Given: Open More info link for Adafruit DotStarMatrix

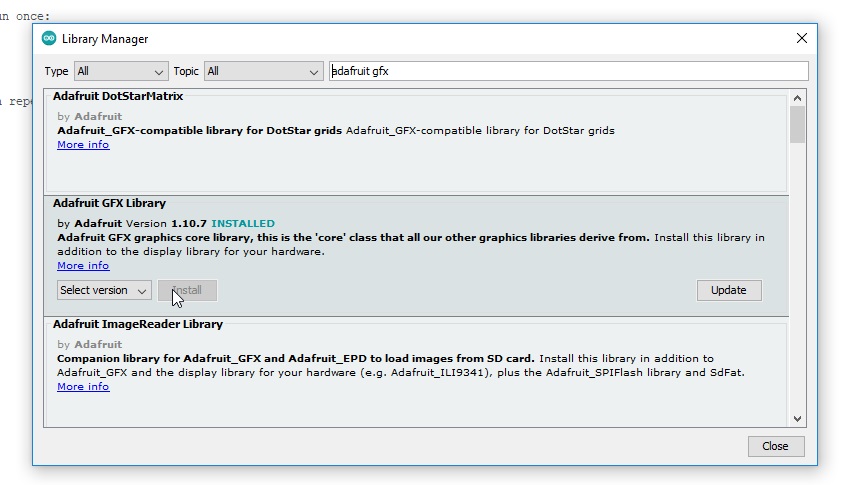Looking at the screenshot, I should [x=83, y=145].
